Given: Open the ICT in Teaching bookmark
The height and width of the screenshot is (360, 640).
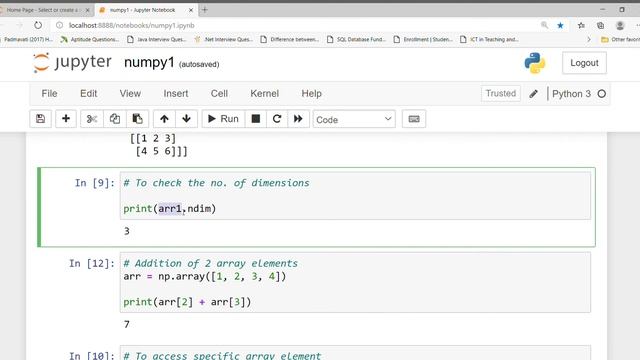Looking at the screenshot, I should 489,40.
